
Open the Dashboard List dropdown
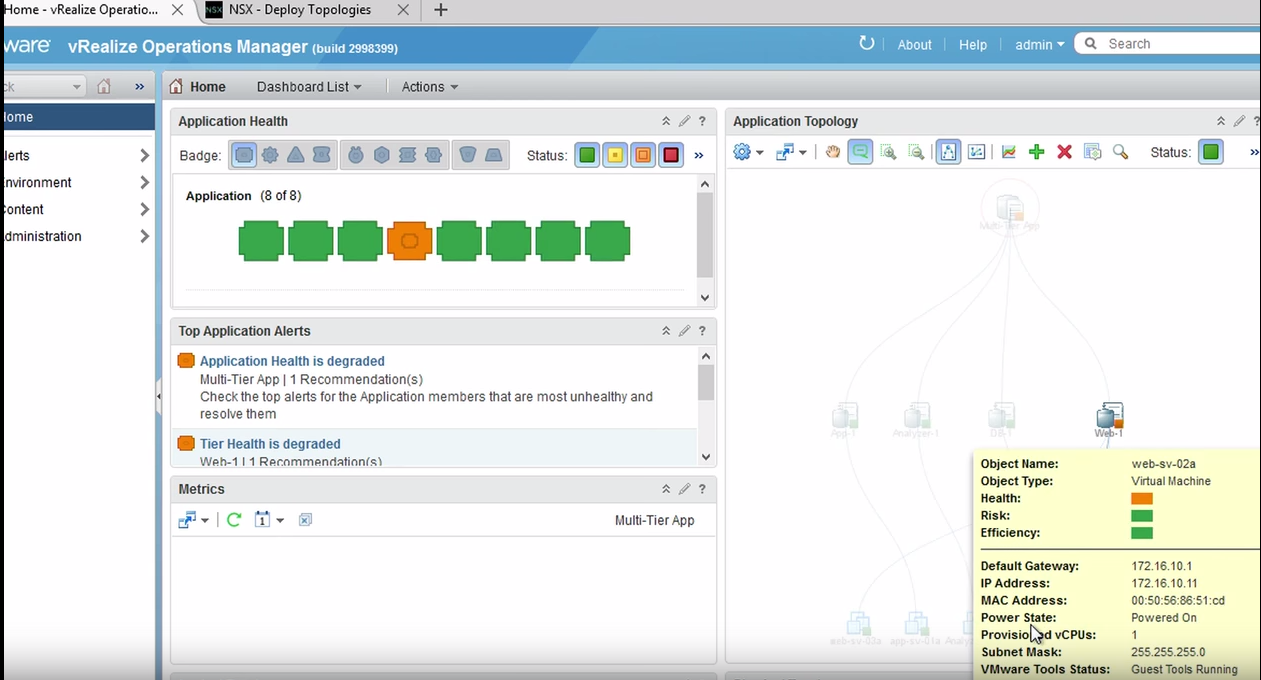[x=309, y=87]
